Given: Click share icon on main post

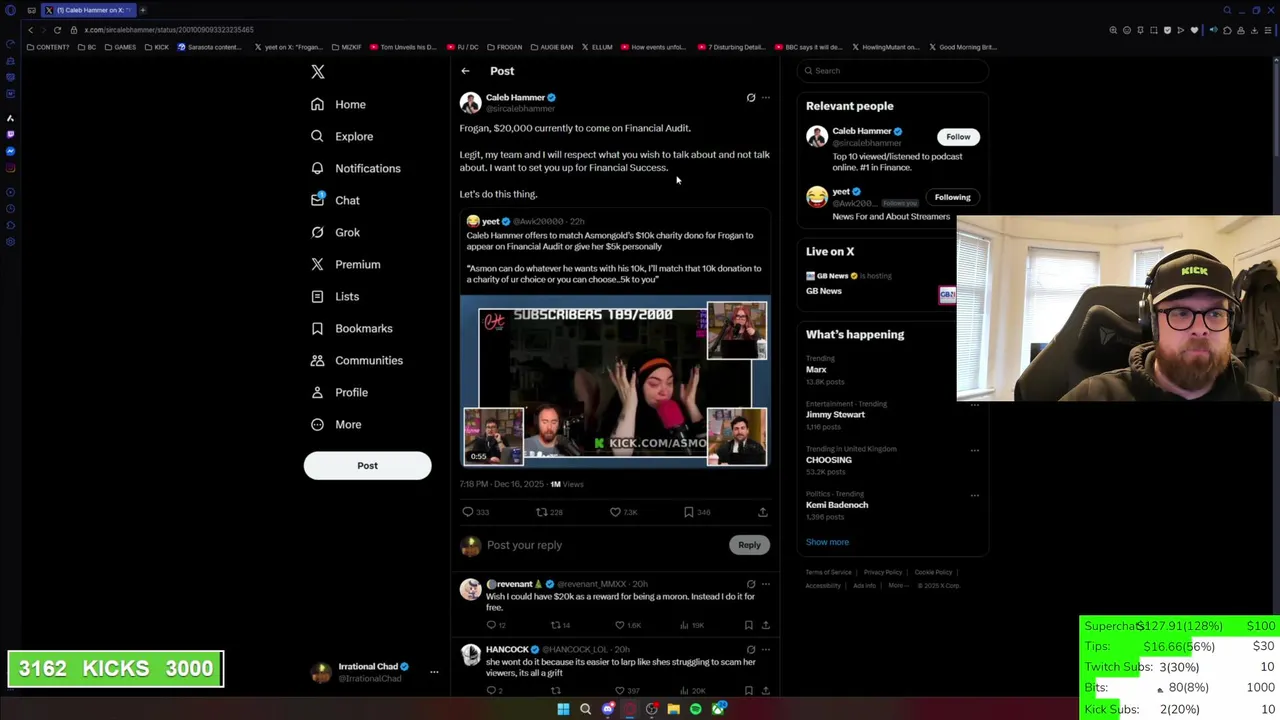Looking at the screenshot, I should click(x=763, y=512).
